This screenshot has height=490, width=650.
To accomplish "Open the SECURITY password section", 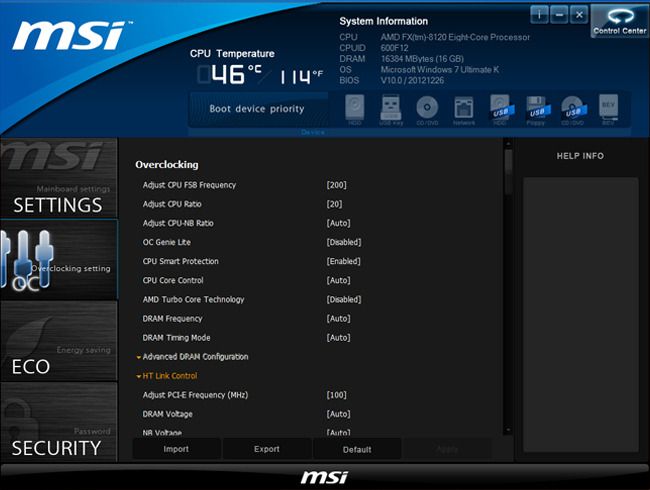I will coord(59,422).
